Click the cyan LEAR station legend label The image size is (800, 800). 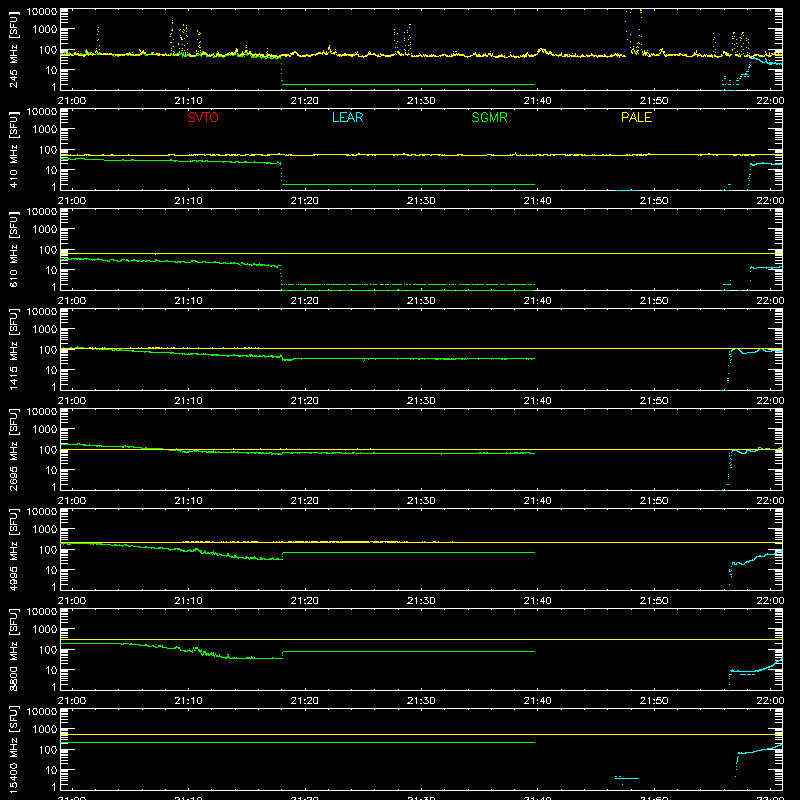click(347, 117)
